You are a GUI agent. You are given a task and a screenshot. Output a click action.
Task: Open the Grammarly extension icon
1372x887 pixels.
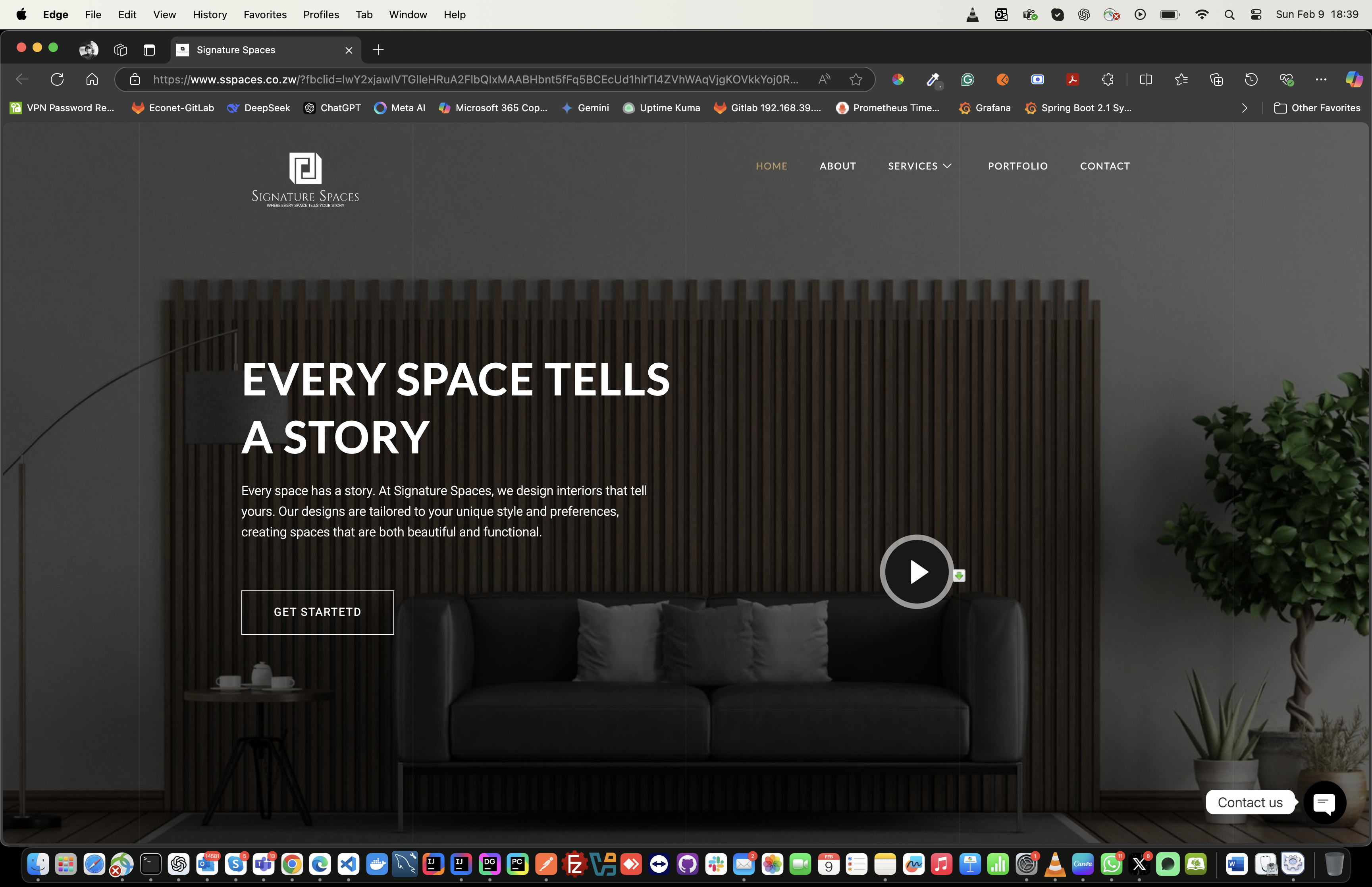click(968, 79)
